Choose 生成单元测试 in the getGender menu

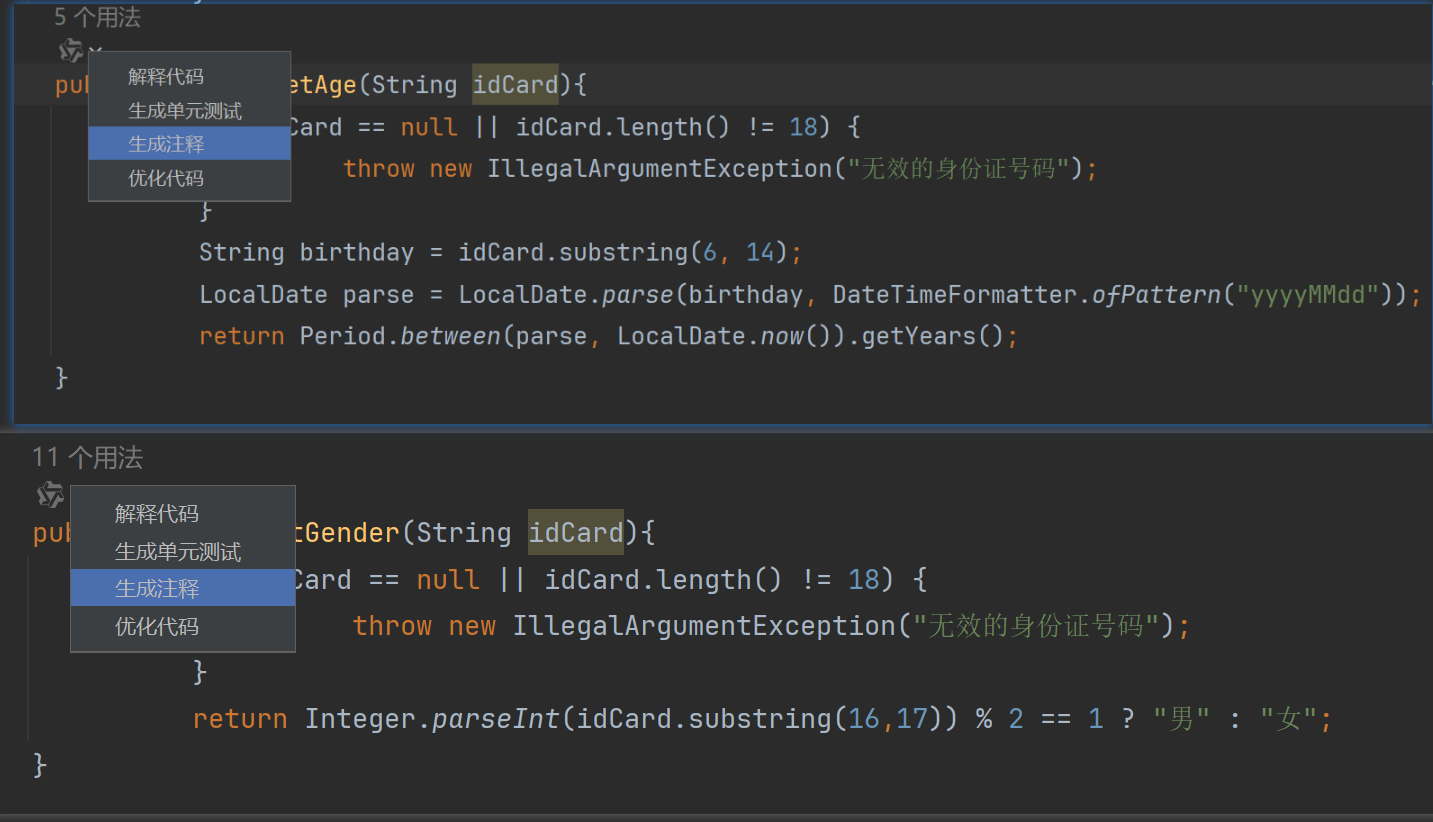178,552
